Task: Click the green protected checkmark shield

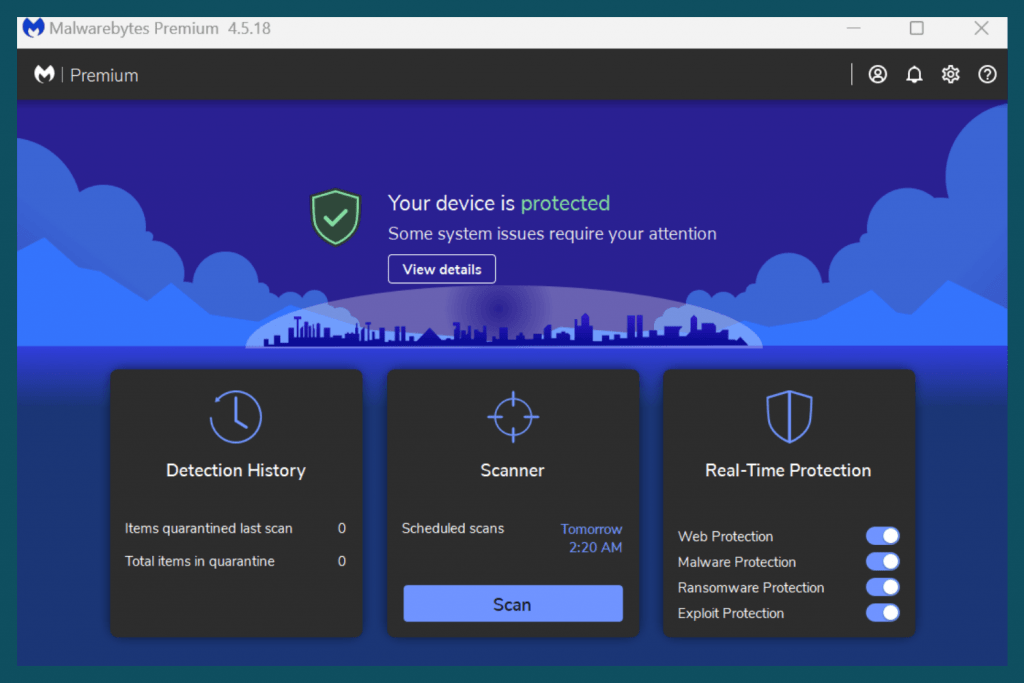Action: (x=335, y=217)
